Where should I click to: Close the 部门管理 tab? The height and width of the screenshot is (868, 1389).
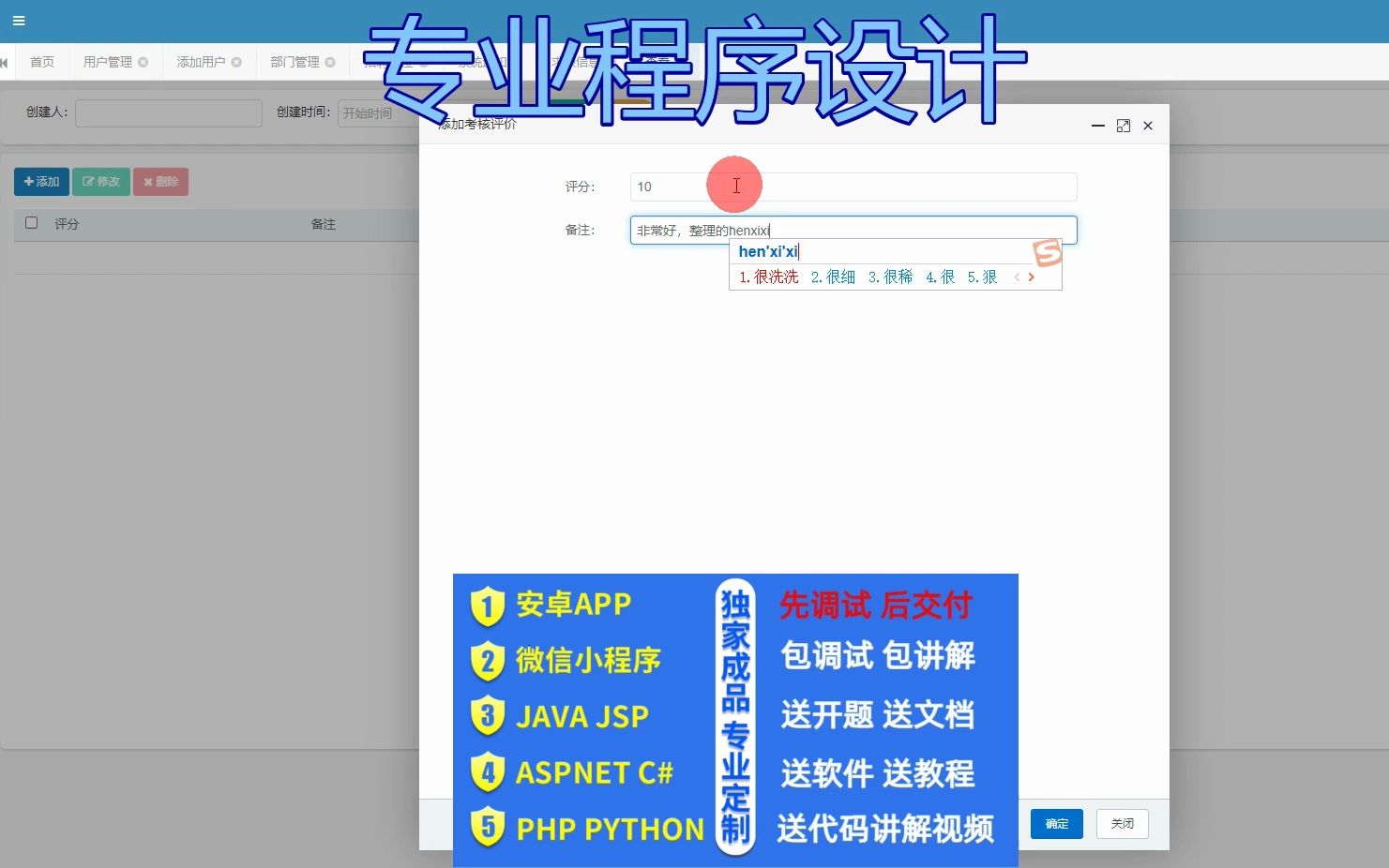coord(330,62)
